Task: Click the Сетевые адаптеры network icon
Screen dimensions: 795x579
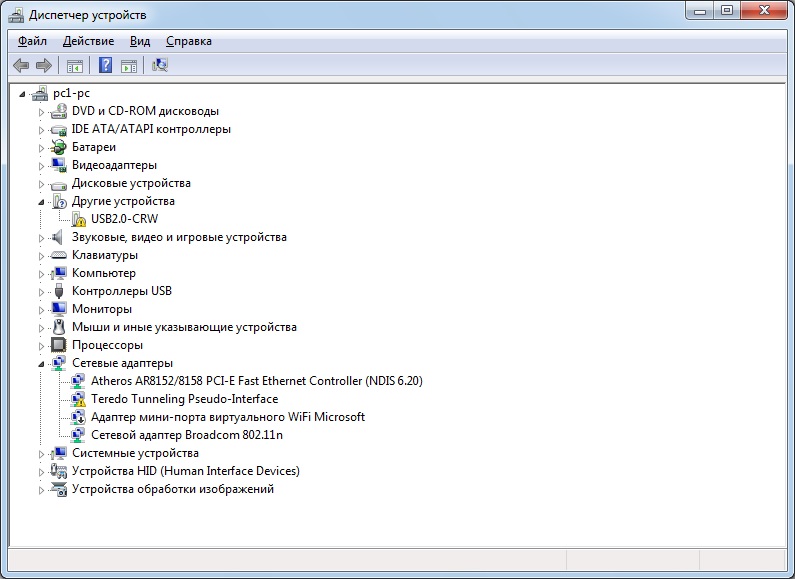Action: [x=59, y=363]
